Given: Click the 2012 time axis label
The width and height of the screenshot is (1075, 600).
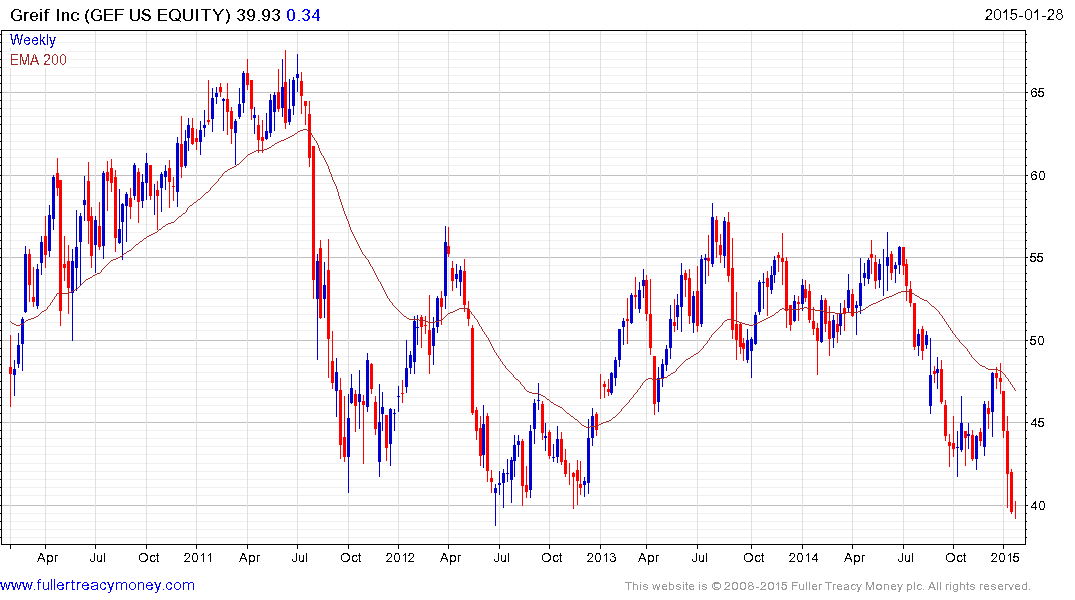Looking at the screenshot, I should [400, 557].
